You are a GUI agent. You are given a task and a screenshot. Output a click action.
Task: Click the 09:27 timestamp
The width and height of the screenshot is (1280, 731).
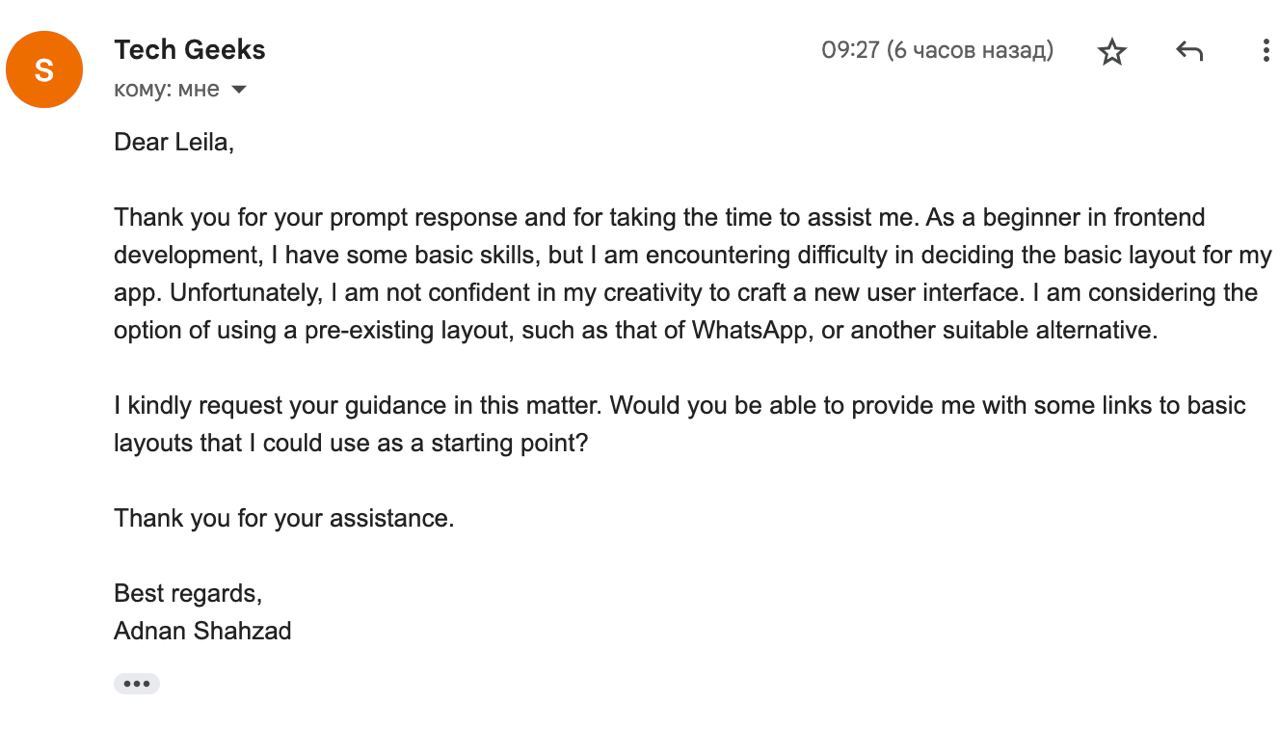(x=850, y=50)
